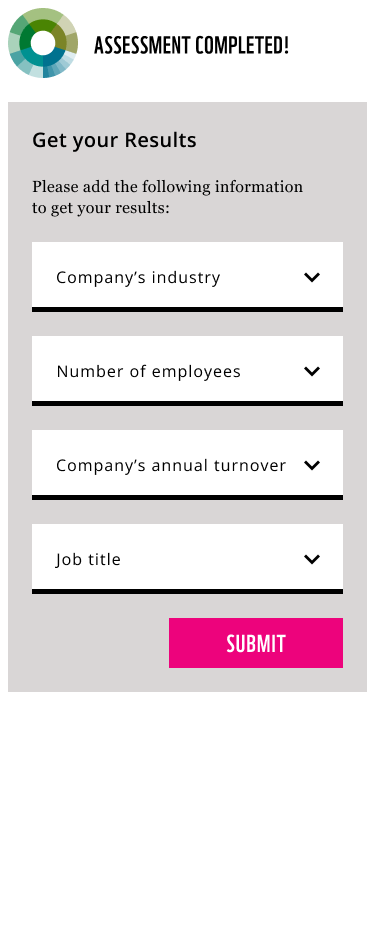This screenshot has width=375, height=928.
Task: Pick the dark teal inner logo ring
Action: point(33,58)
